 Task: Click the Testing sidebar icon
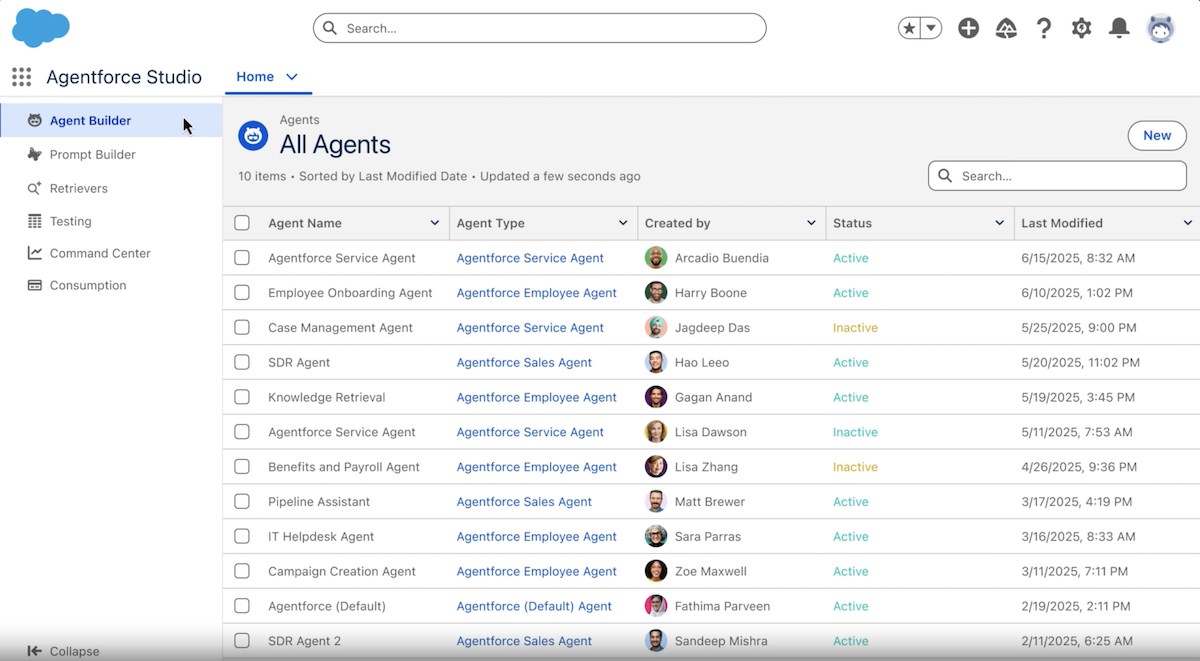coord(35,221)
